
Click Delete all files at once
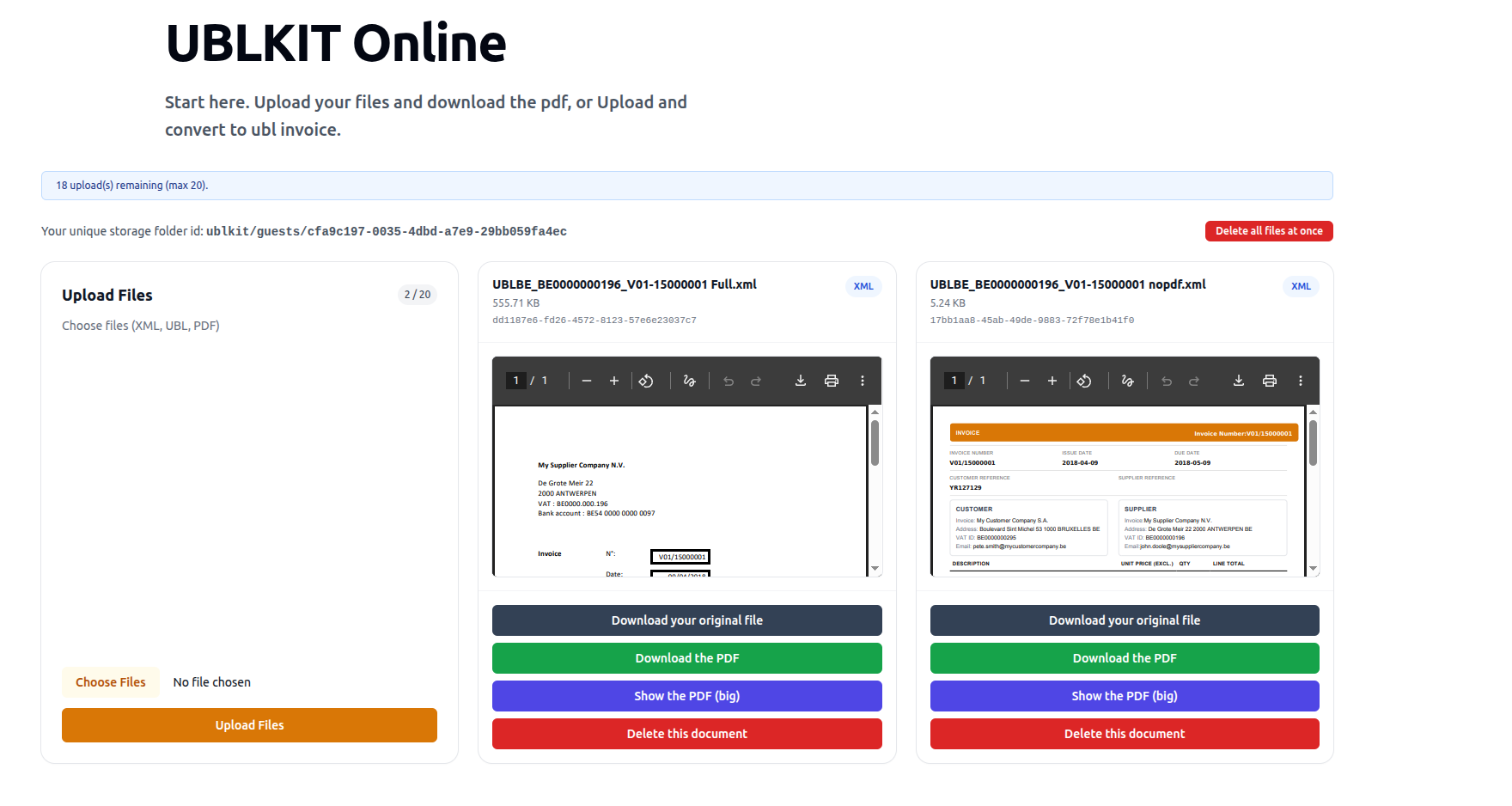point(1269,230)
